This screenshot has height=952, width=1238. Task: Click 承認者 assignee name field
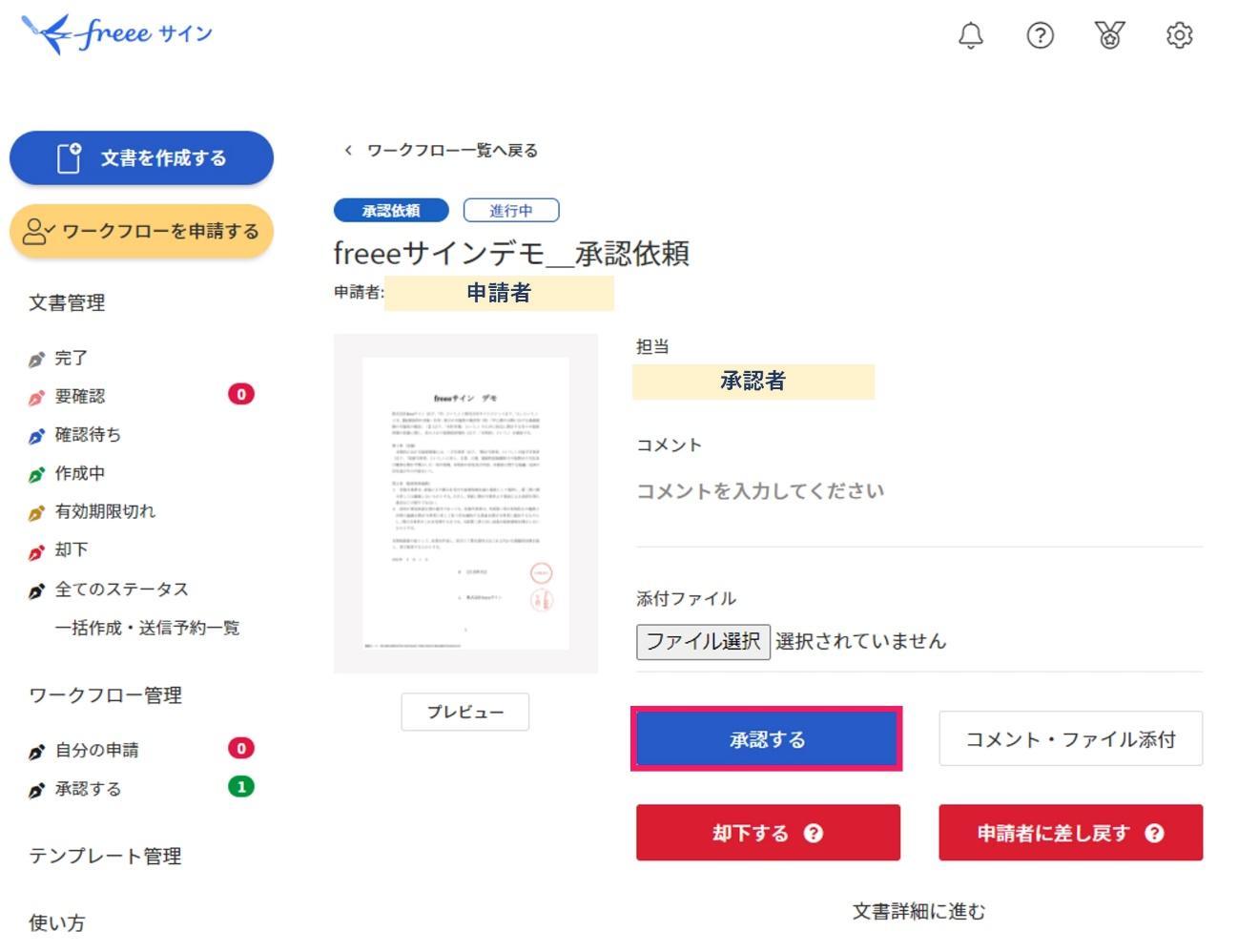coord(753,382)
